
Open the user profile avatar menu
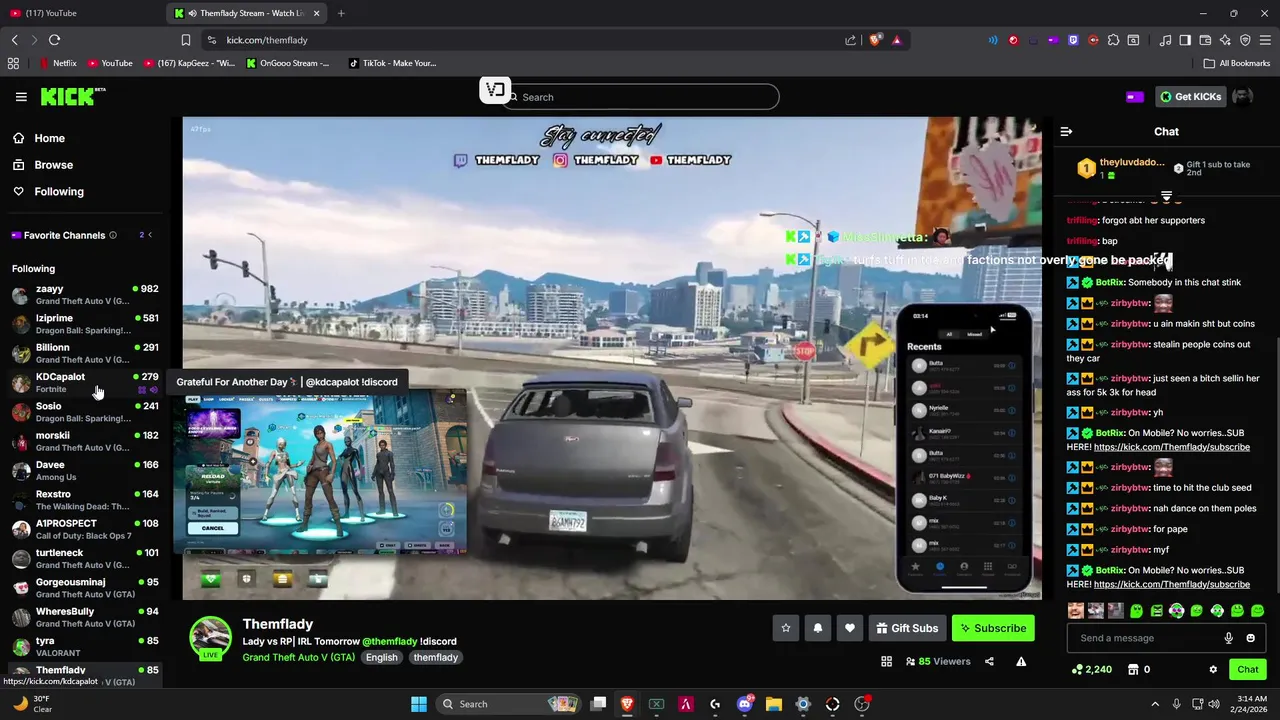1243,97
